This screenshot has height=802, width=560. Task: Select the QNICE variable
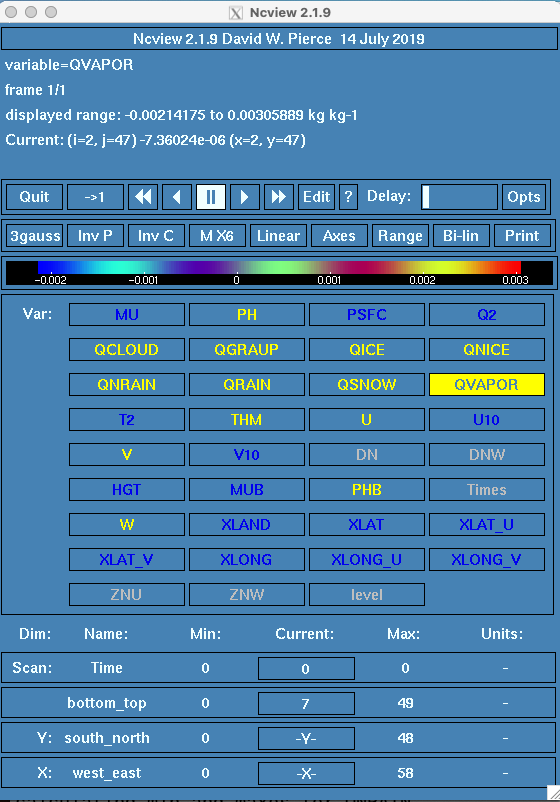(487, 349)
